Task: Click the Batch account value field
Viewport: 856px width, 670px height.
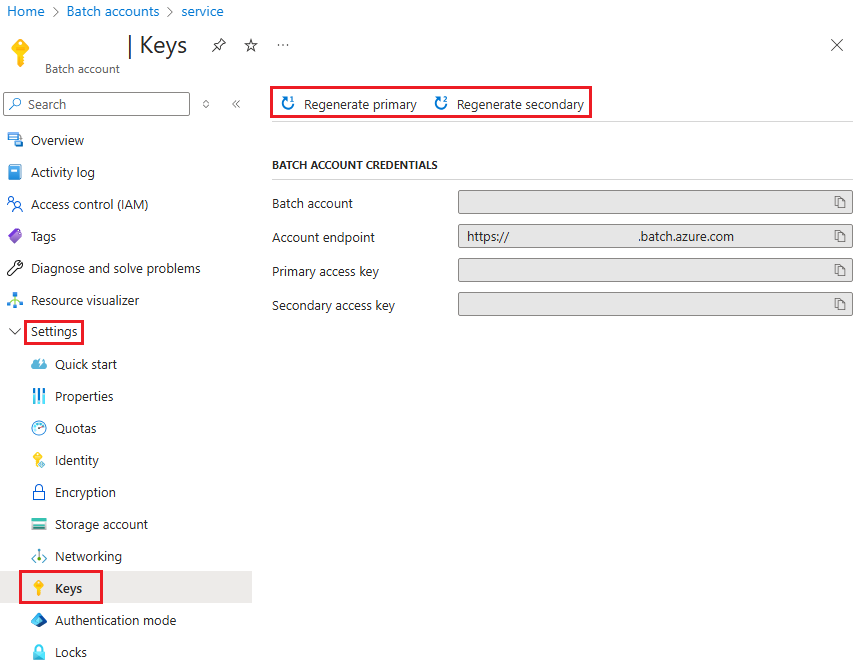Action: (x=655, y=202)
